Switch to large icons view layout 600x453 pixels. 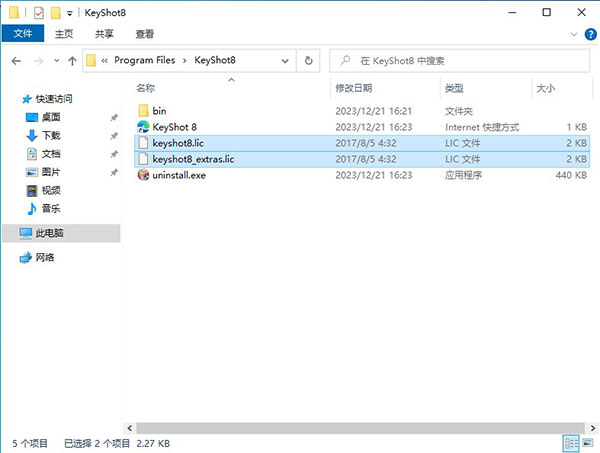pos(588,443)
